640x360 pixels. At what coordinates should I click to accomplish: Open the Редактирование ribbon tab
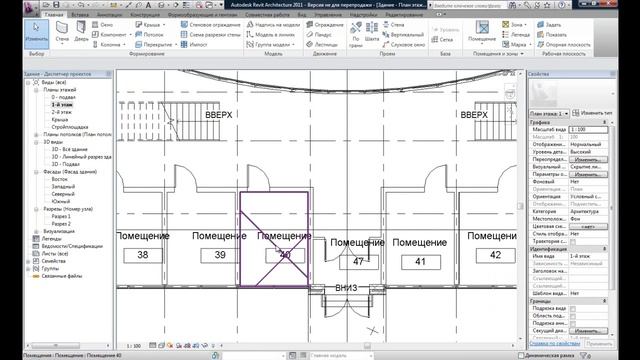404,15
